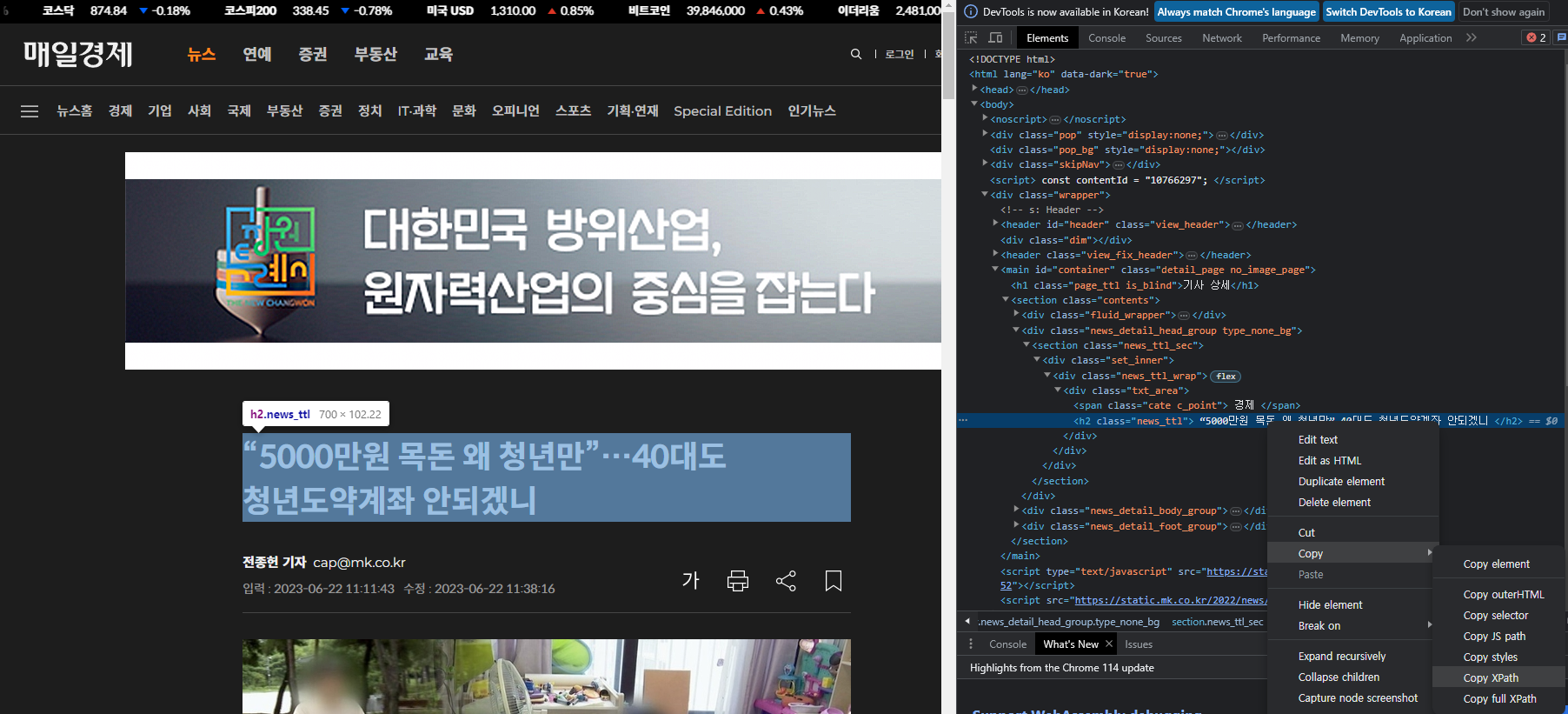
Task: Click the reporter email cap@mk.co.kr
Action: pyautogui.click(x=359, y=563)
